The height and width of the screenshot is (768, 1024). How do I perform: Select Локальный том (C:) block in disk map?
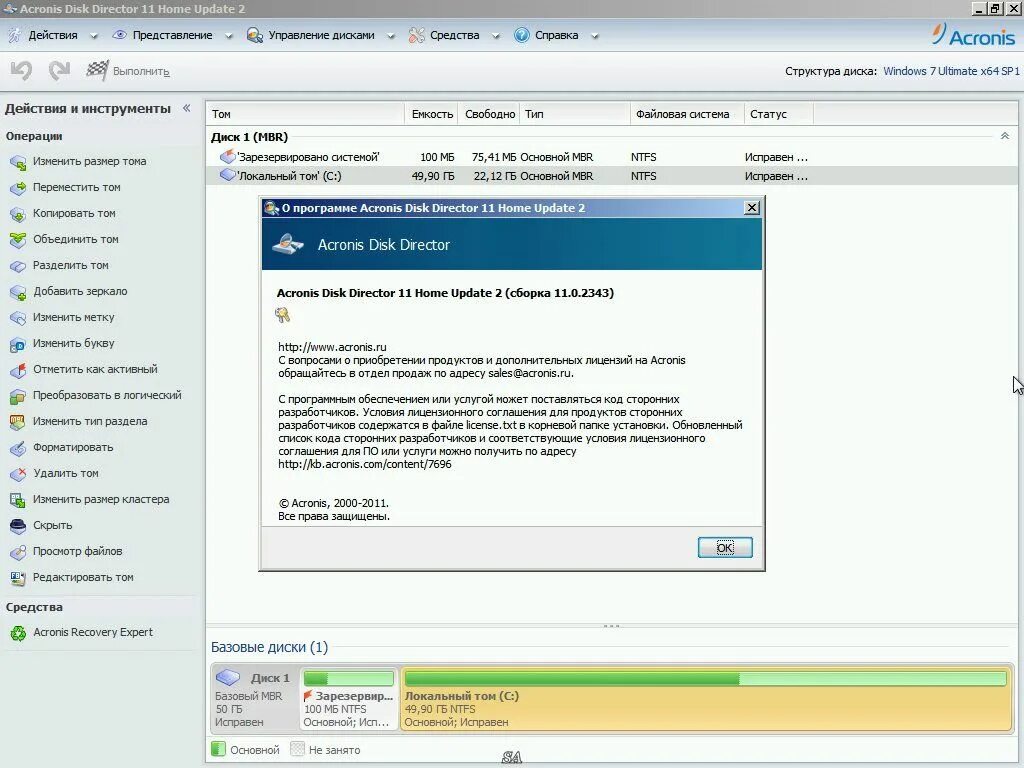(706, 698)
